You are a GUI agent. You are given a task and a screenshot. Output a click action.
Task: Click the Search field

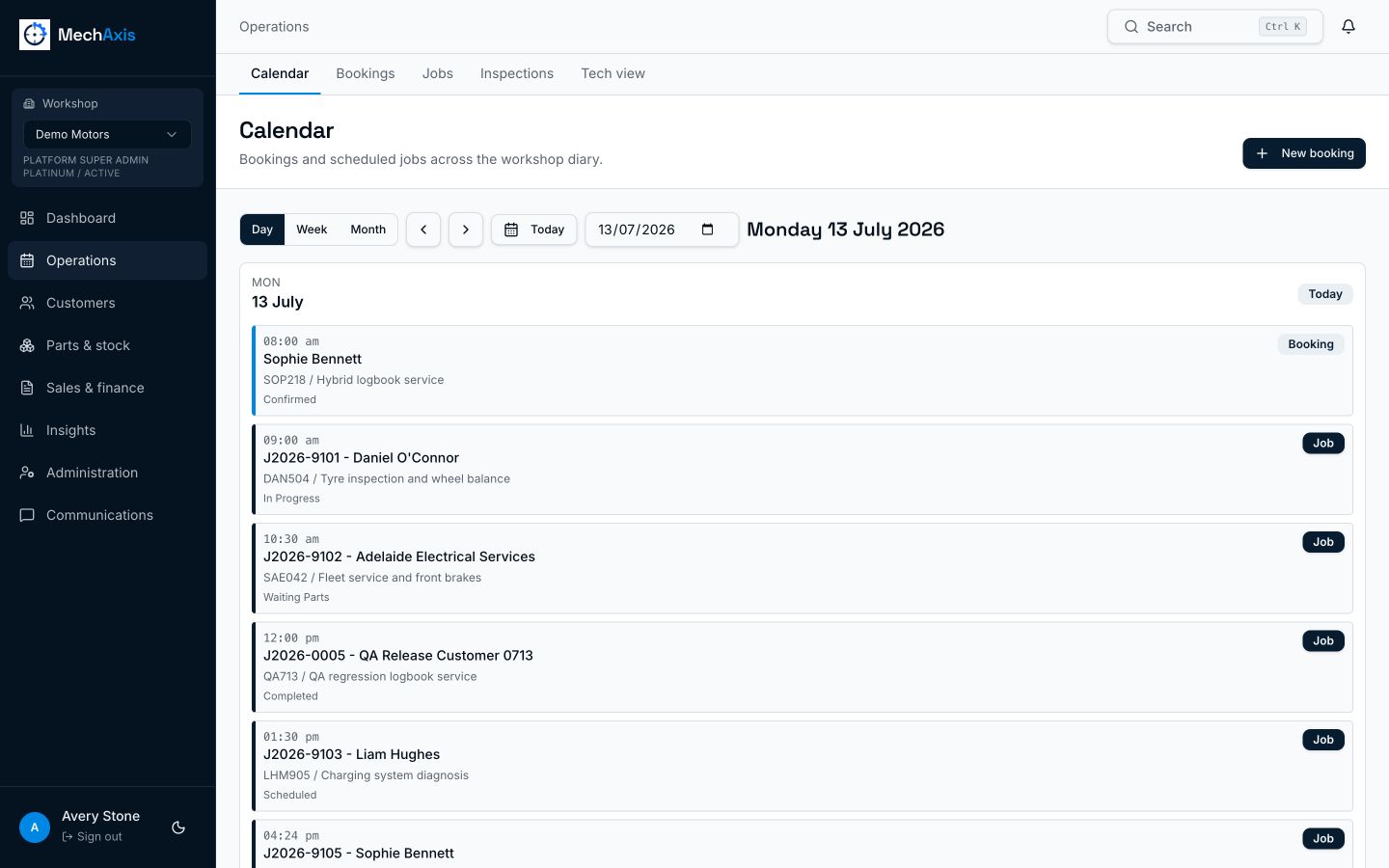(x=1214, y=27)
